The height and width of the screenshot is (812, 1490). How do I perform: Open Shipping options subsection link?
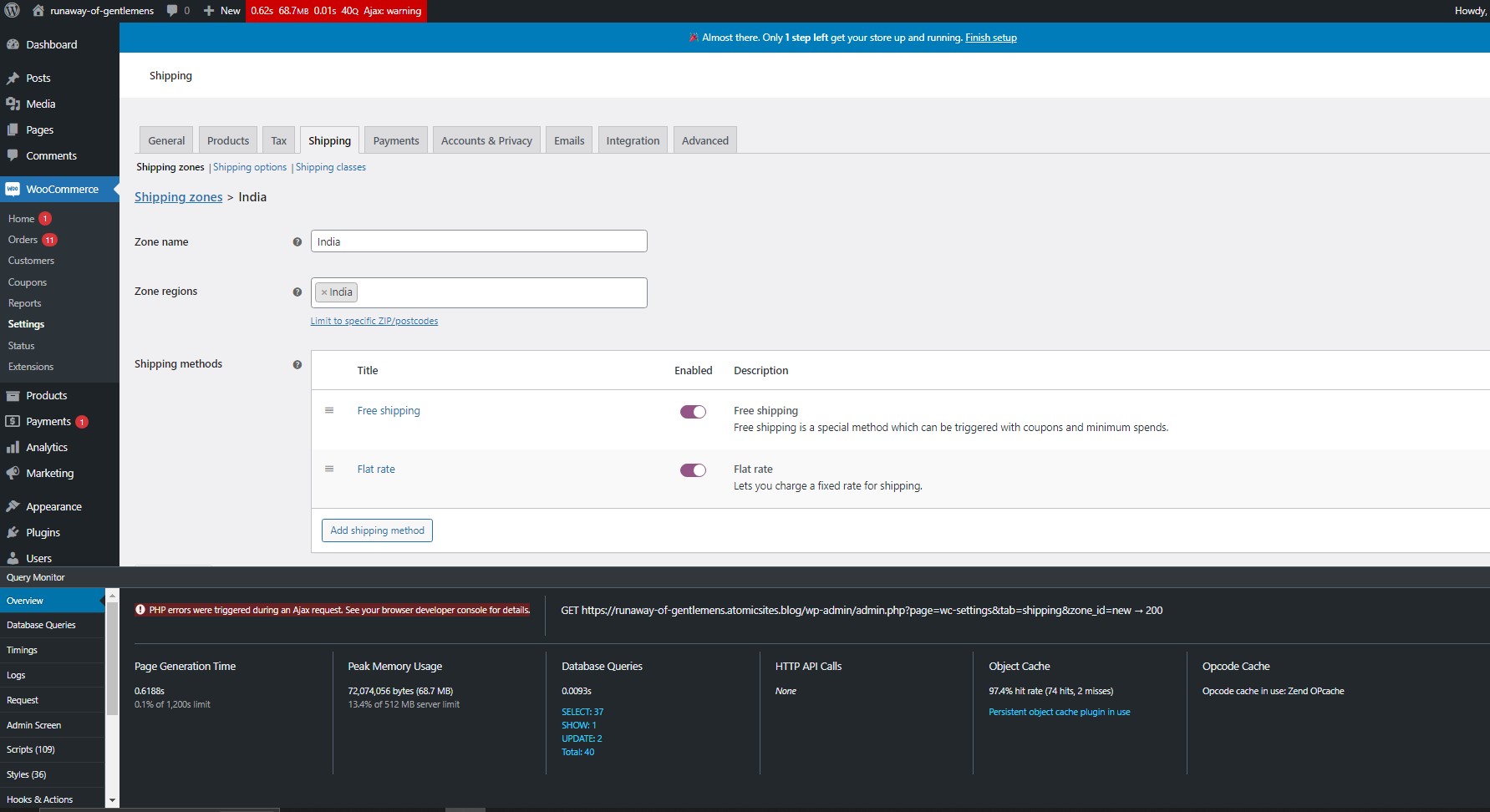[x=250, y=167]
